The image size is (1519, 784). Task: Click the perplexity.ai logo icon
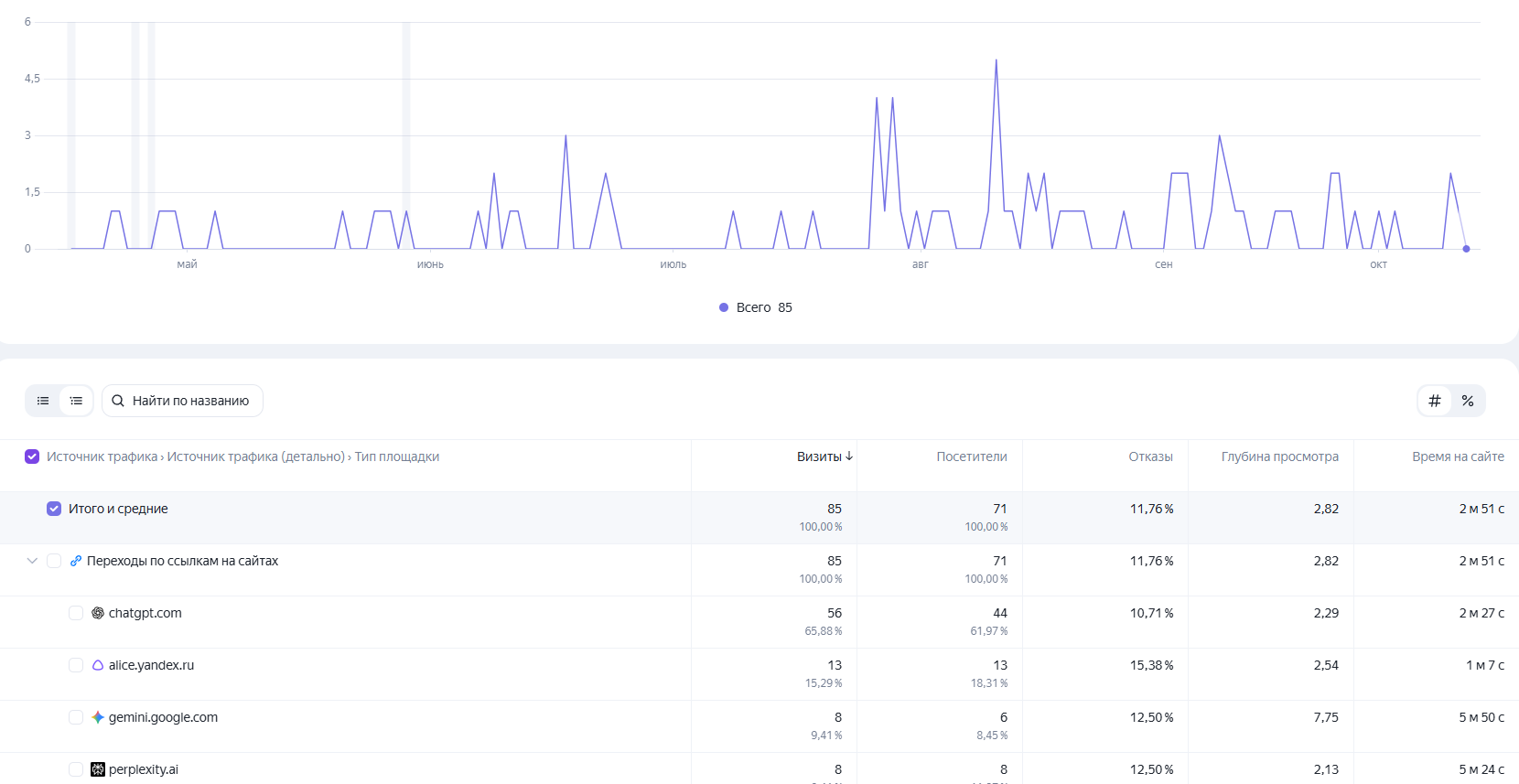point(98,769)
